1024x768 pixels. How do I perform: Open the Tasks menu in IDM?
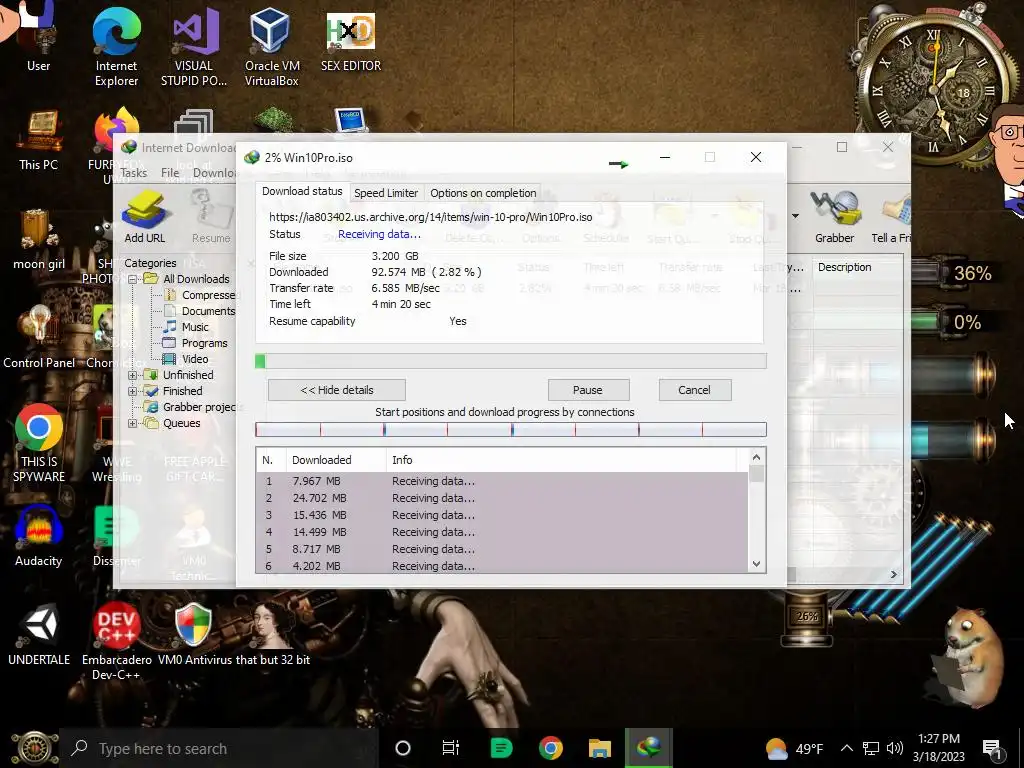133,173
